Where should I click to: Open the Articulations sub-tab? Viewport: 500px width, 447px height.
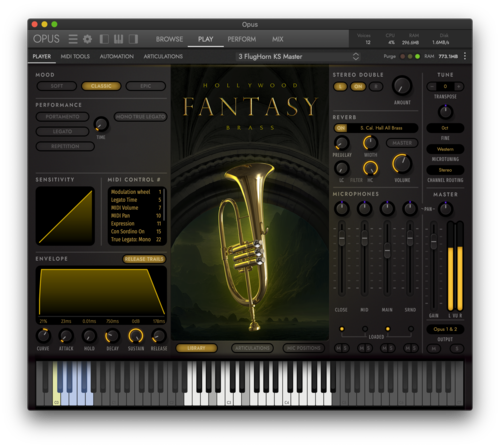163,56
